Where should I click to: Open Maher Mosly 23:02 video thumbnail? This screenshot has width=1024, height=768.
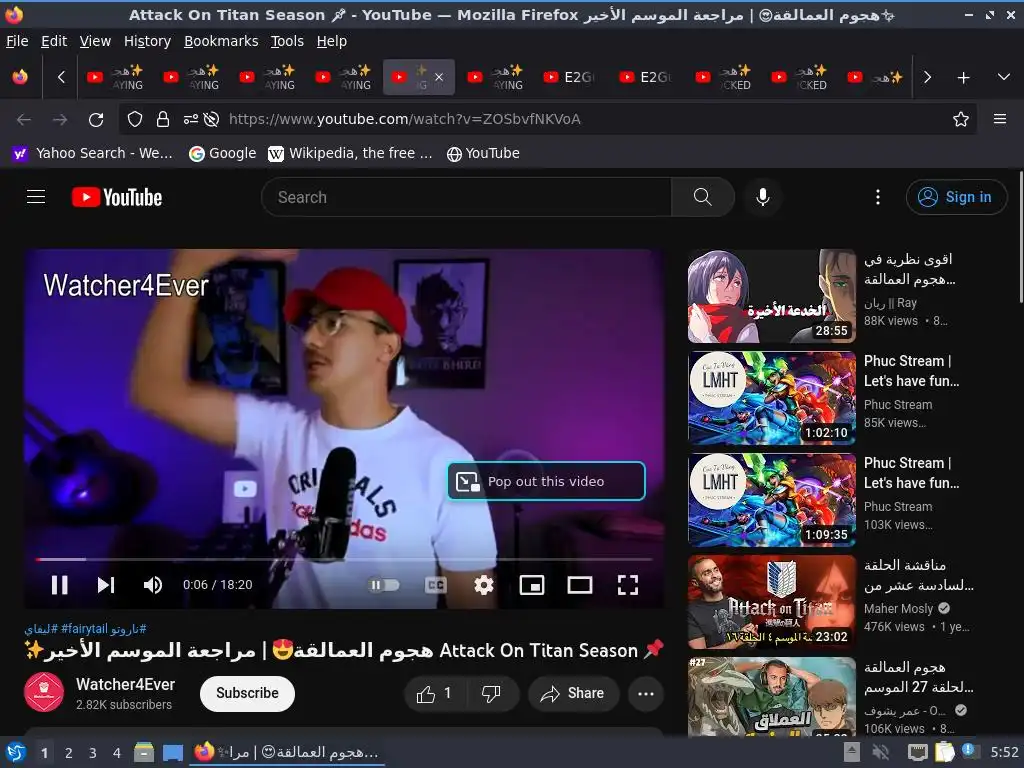[771, 601]
